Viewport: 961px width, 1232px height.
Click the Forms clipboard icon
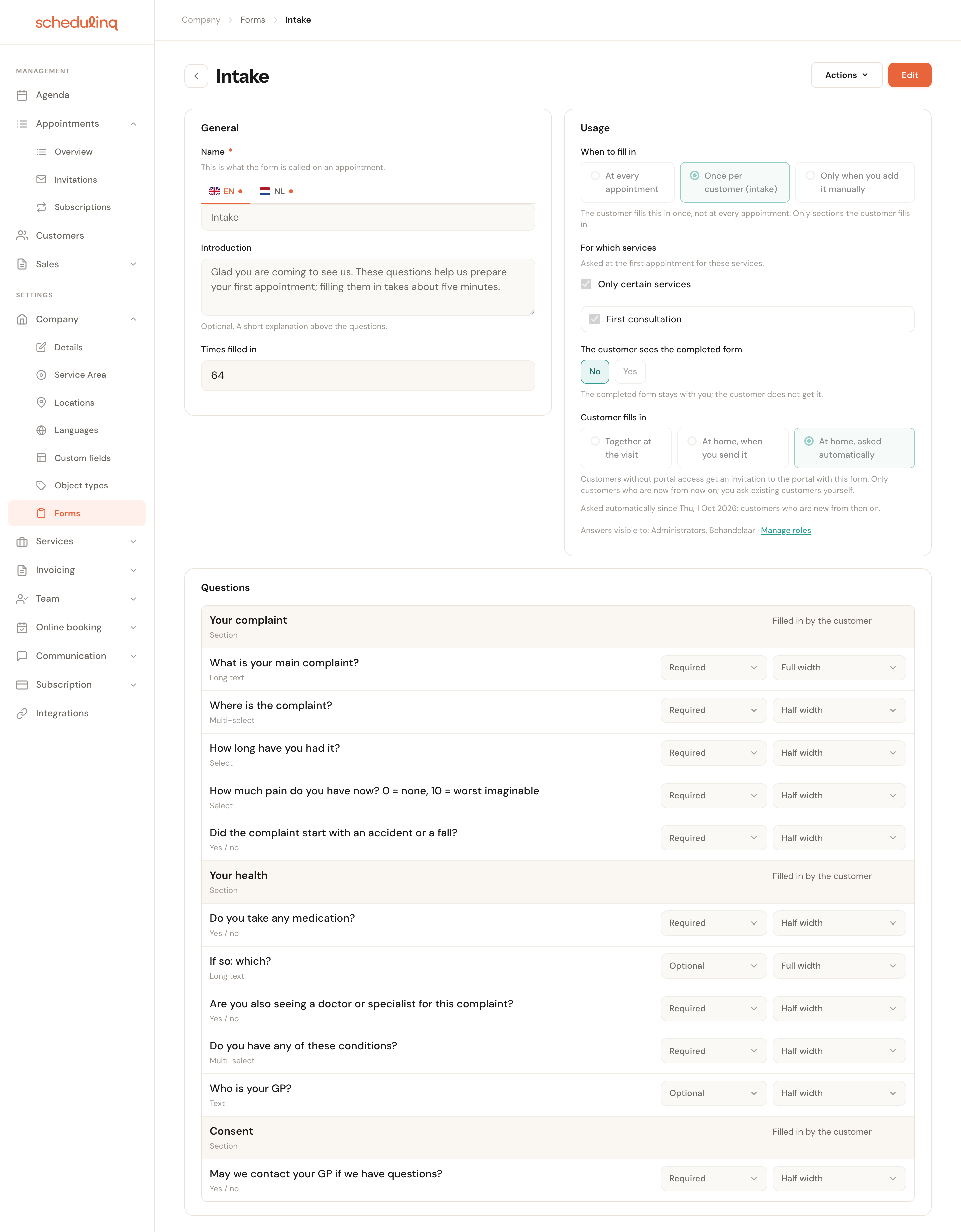(41, 513)
